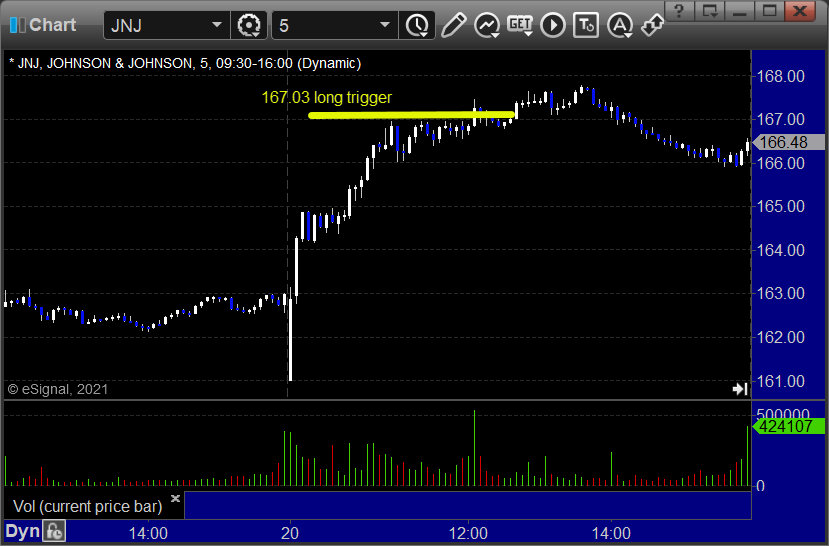The image size is (829, 546).
Task: Click the first 14:00 time axis label
Action: tap(148, 532)
